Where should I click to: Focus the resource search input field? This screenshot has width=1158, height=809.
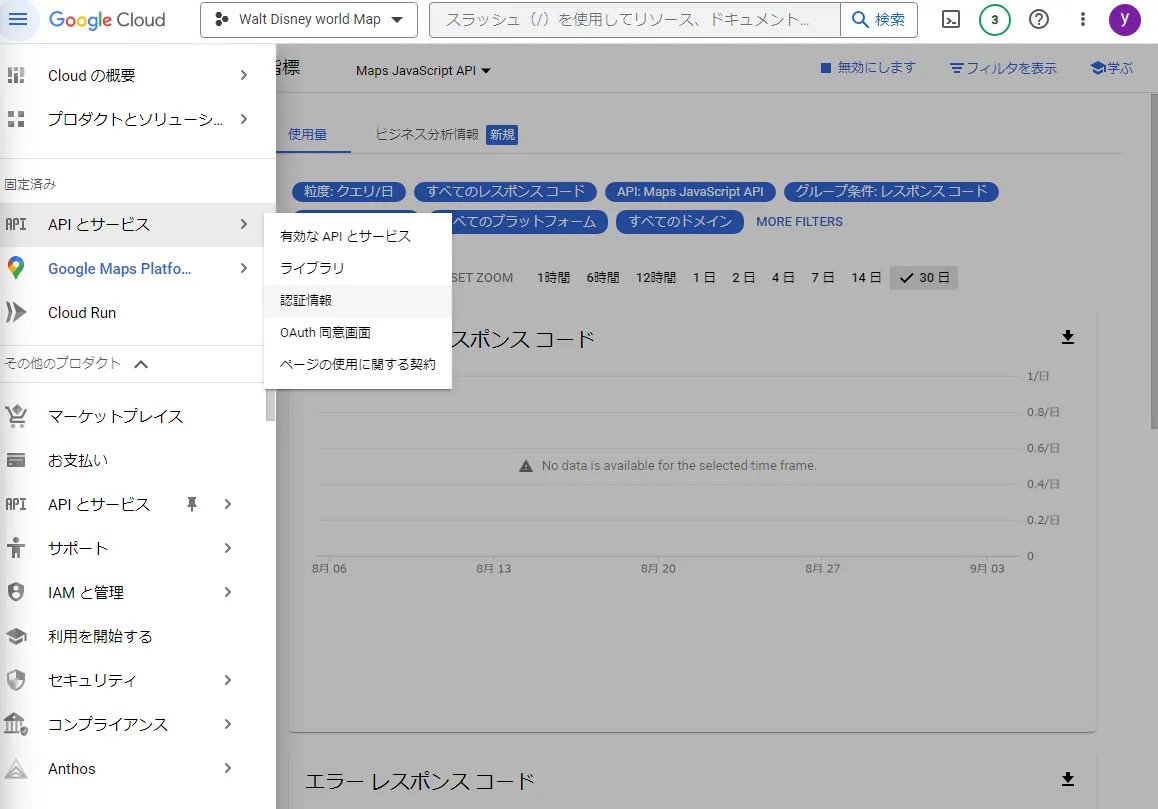(635, 20)
